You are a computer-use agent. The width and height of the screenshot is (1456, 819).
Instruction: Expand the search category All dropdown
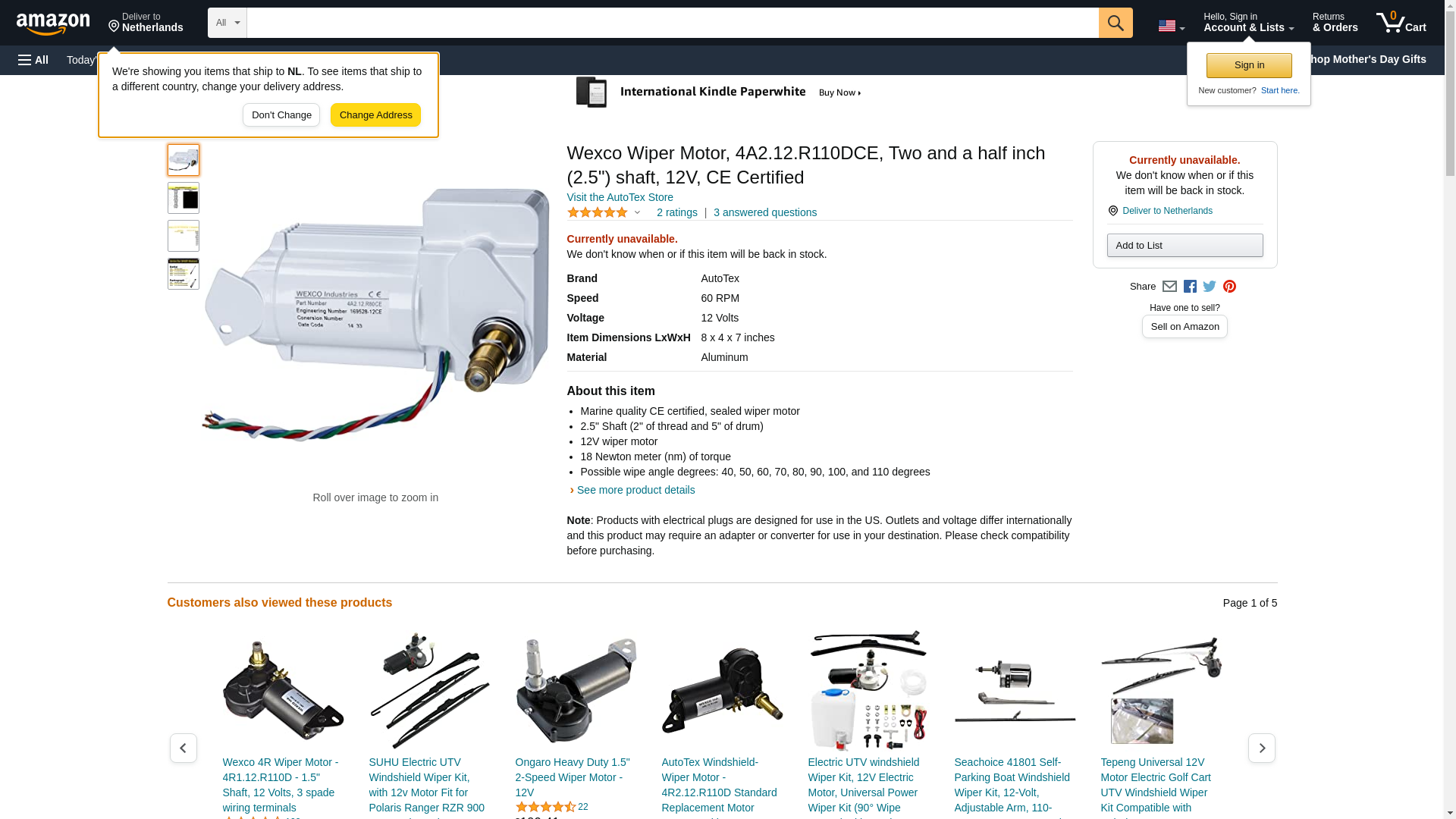(x=227, y=23)
